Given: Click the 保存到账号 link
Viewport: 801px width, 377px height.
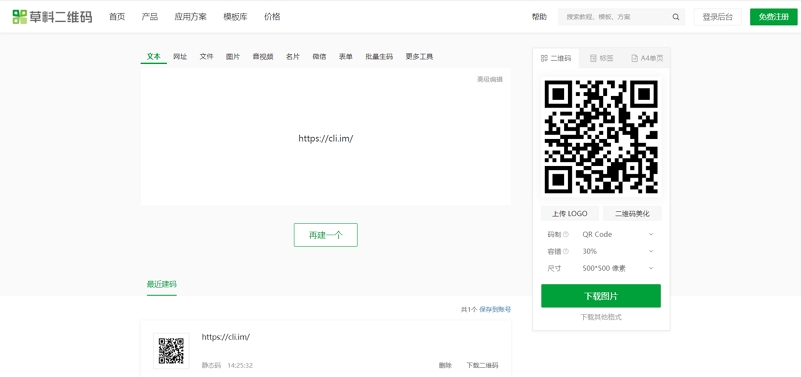Looking at the screenshot, I should coord(495,310).
